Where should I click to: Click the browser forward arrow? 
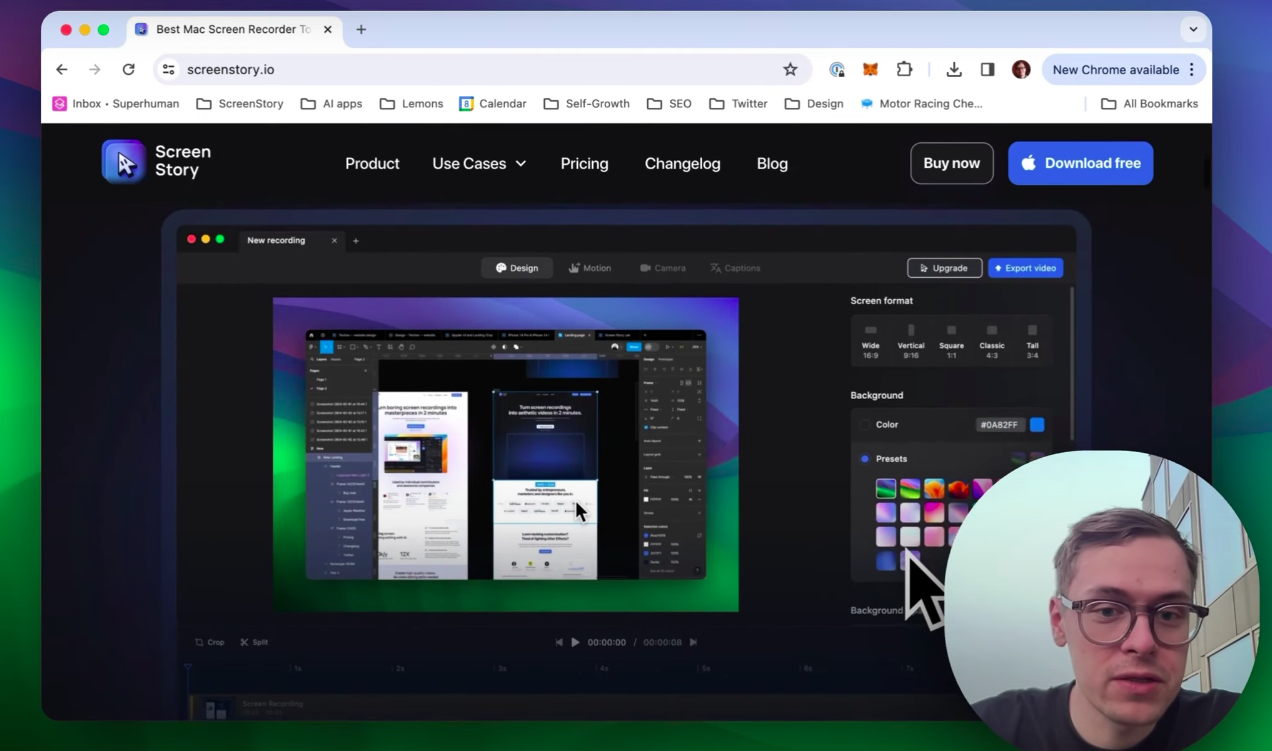click(95, 70)
